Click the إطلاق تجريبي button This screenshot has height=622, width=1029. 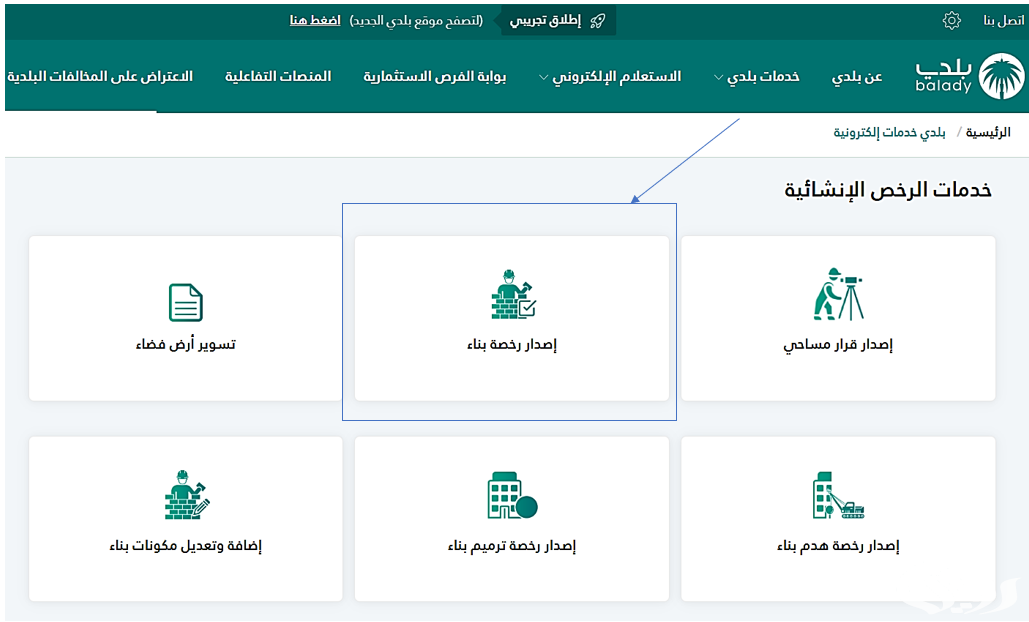(558, 21)
